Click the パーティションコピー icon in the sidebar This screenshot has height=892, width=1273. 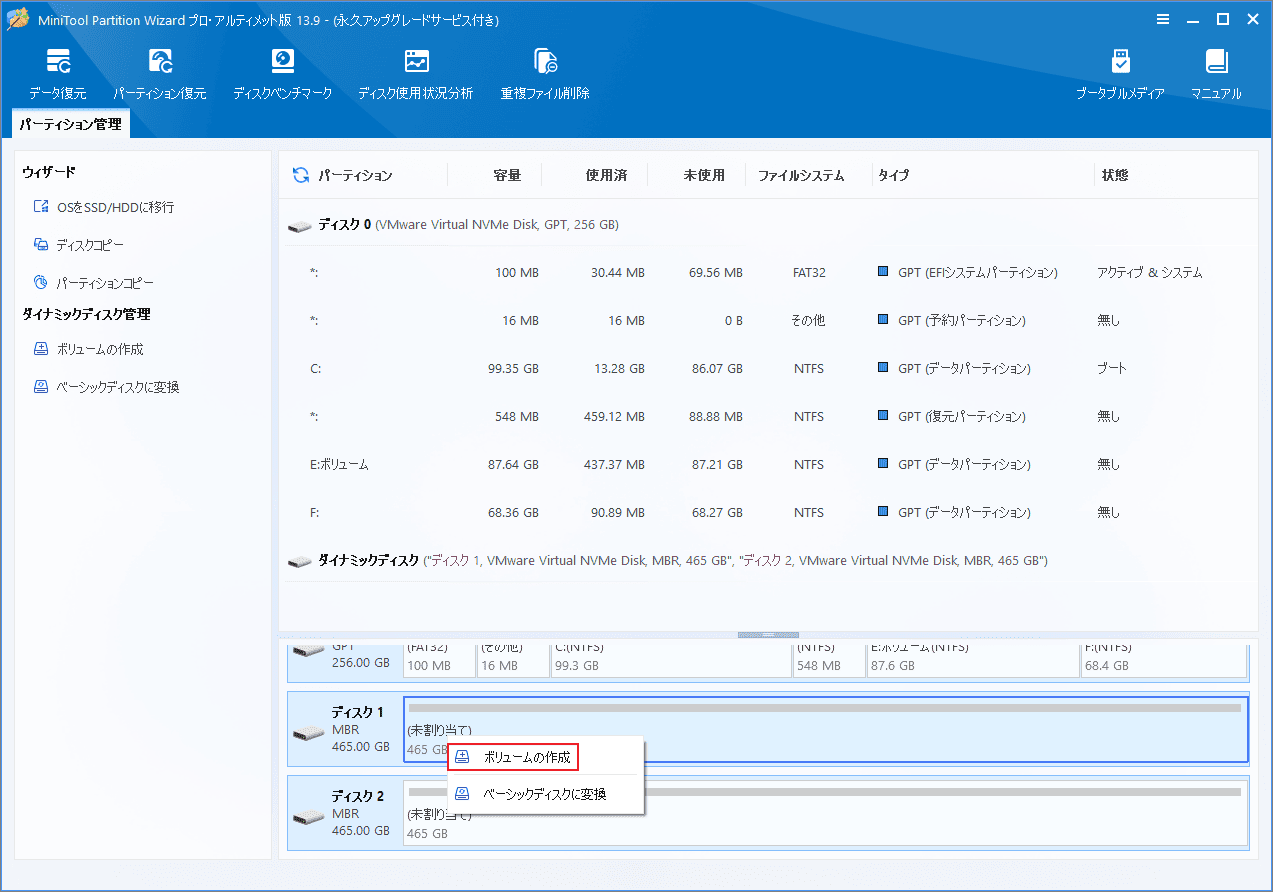(x=41, y=283)
